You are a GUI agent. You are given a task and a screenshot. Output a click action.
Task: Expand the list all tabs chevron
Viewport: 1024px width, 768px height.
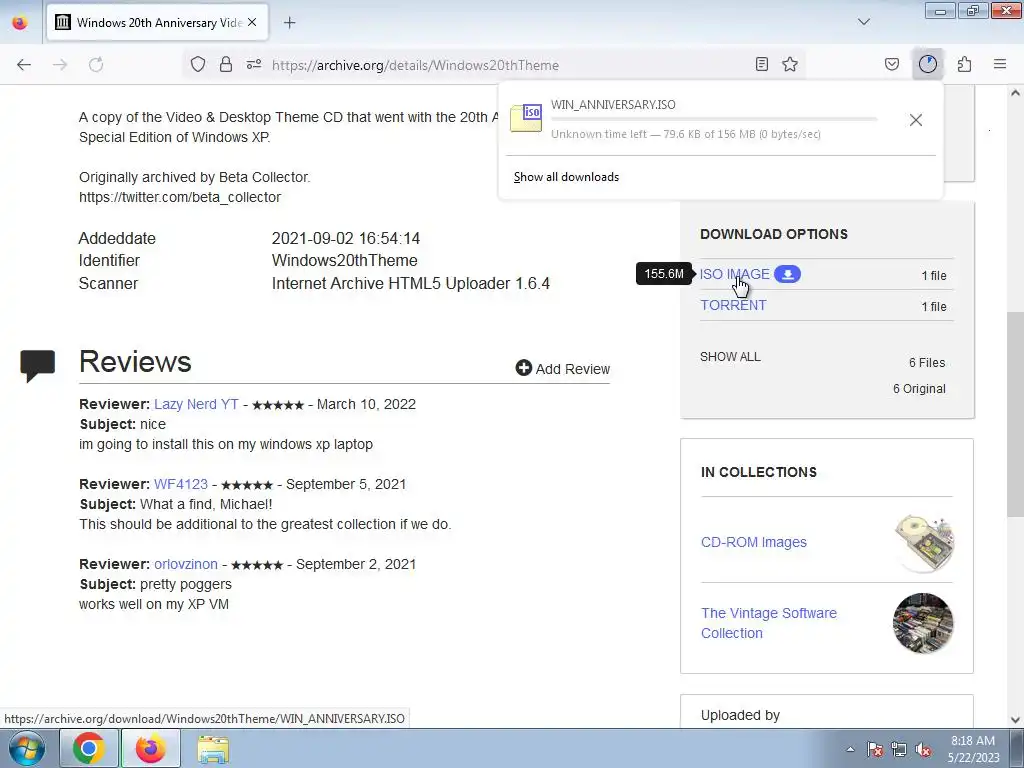click(863, 22)
